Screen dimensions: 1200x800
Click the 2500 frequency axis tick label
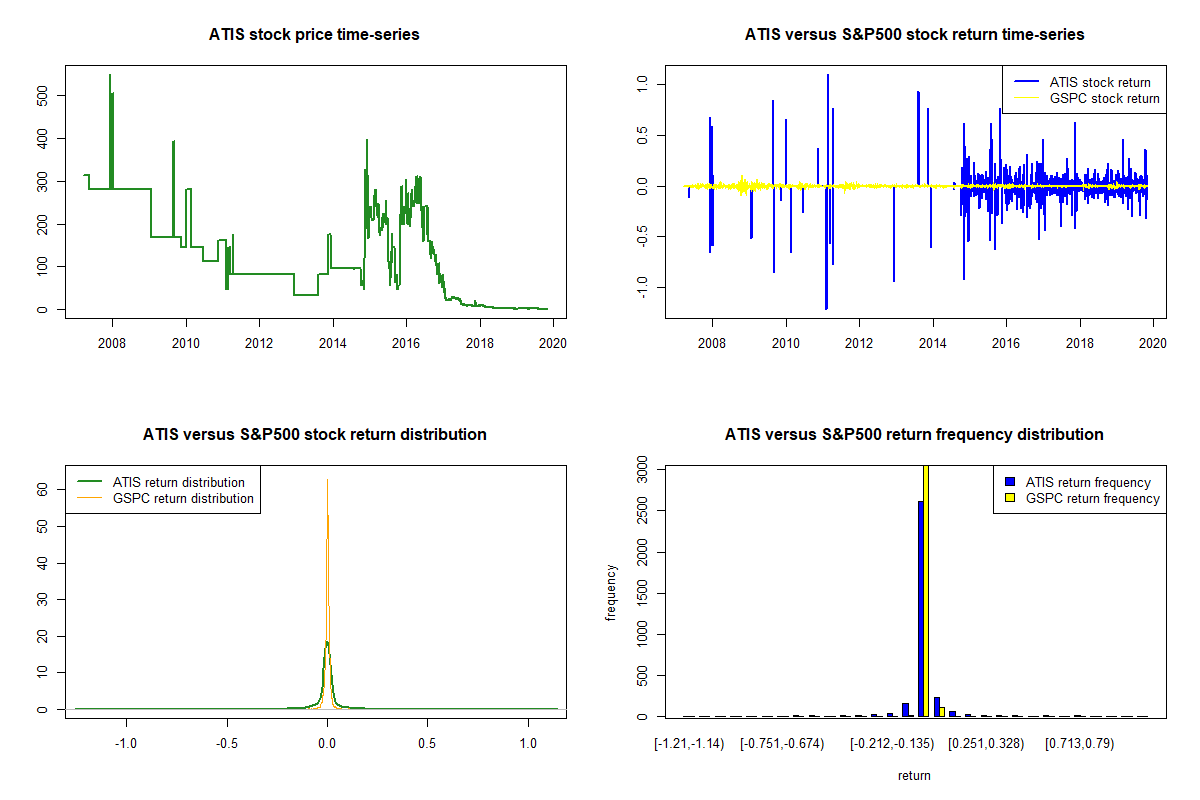(640, 510)
